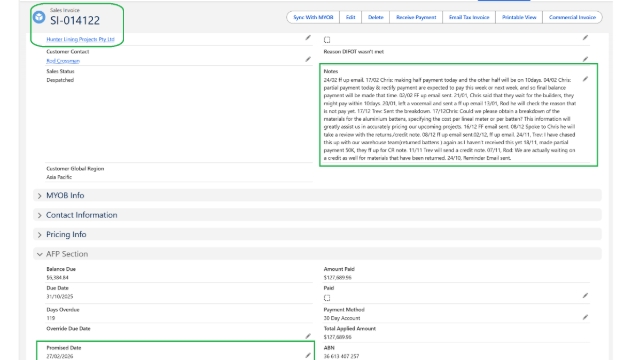Edit the Notes field pencil icon

tap(585, 79)
